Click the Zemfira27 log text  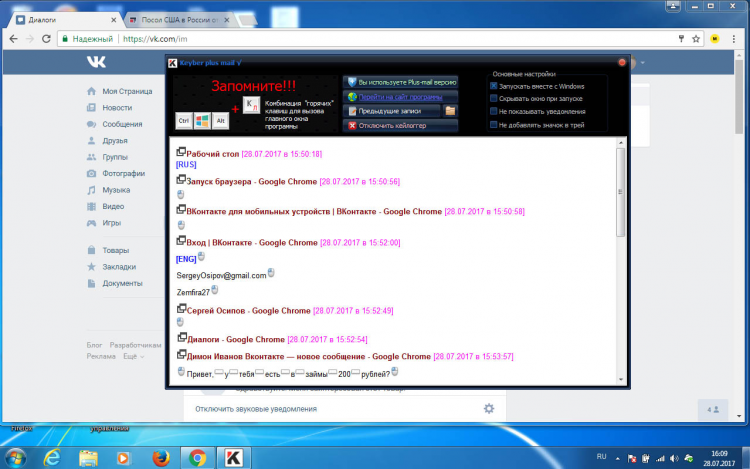click(x=193, y=292)
